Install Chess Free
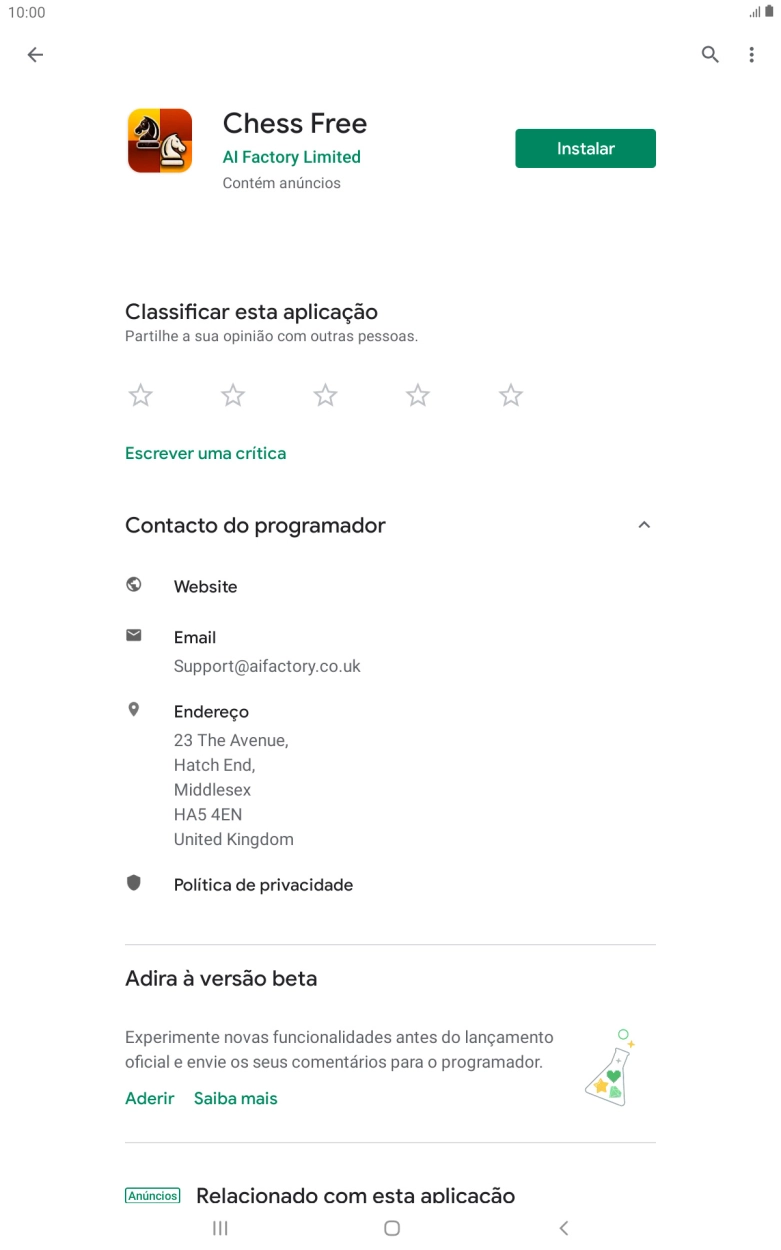Viewport: 781px width, 1250px height. [585, 147]
